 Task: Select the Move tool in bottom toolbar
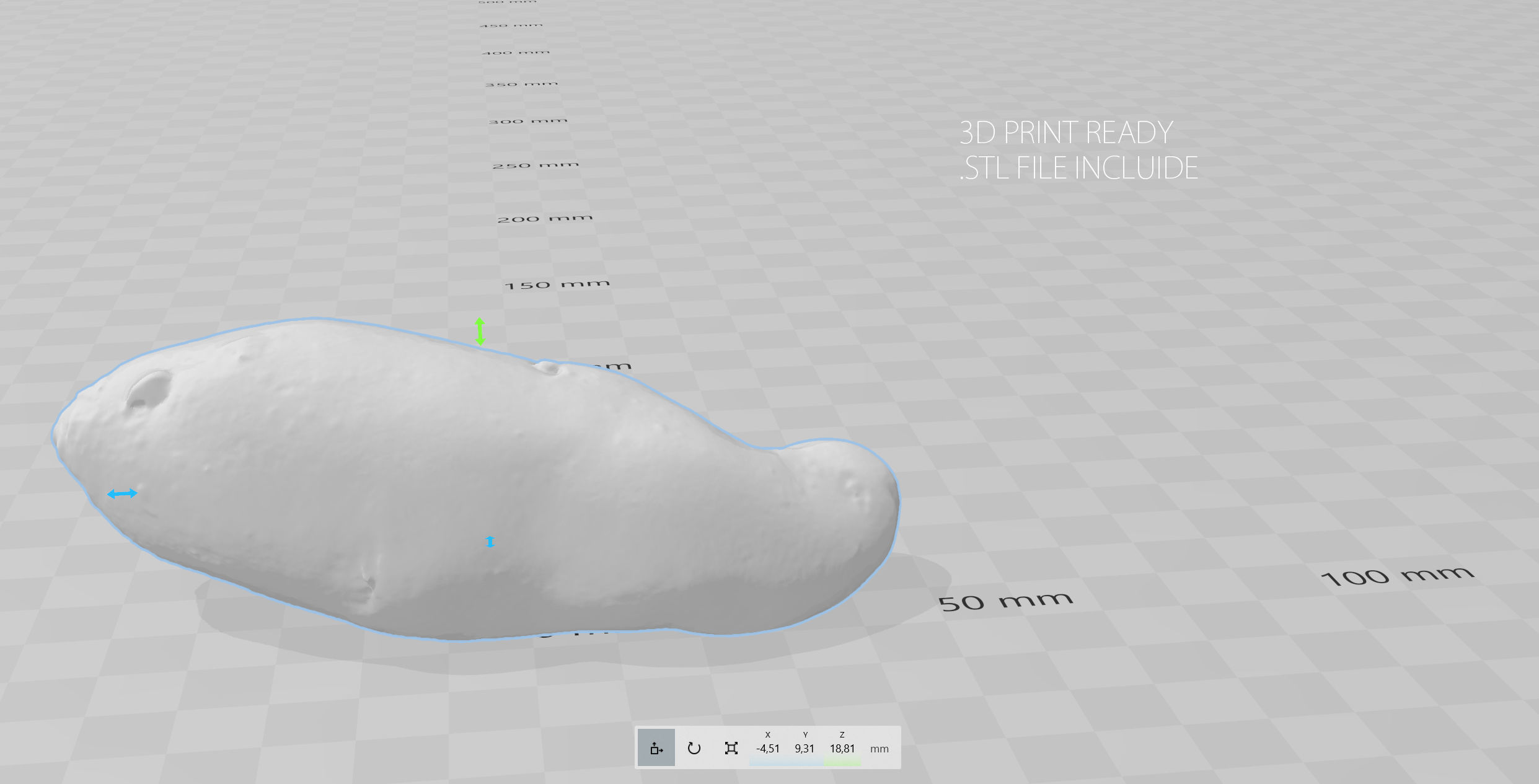point(656,748)
